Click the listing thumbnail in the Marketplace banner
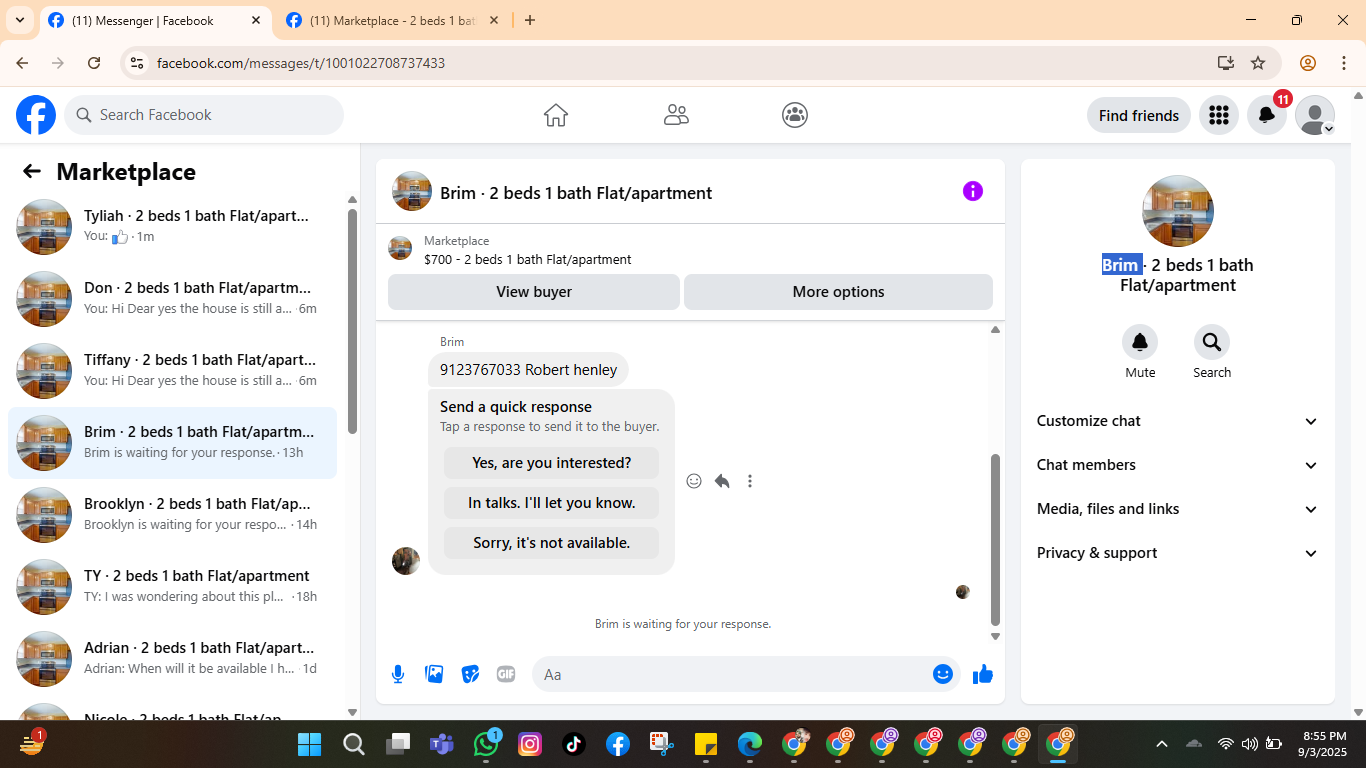1366x768 pixels. (400, 249)
